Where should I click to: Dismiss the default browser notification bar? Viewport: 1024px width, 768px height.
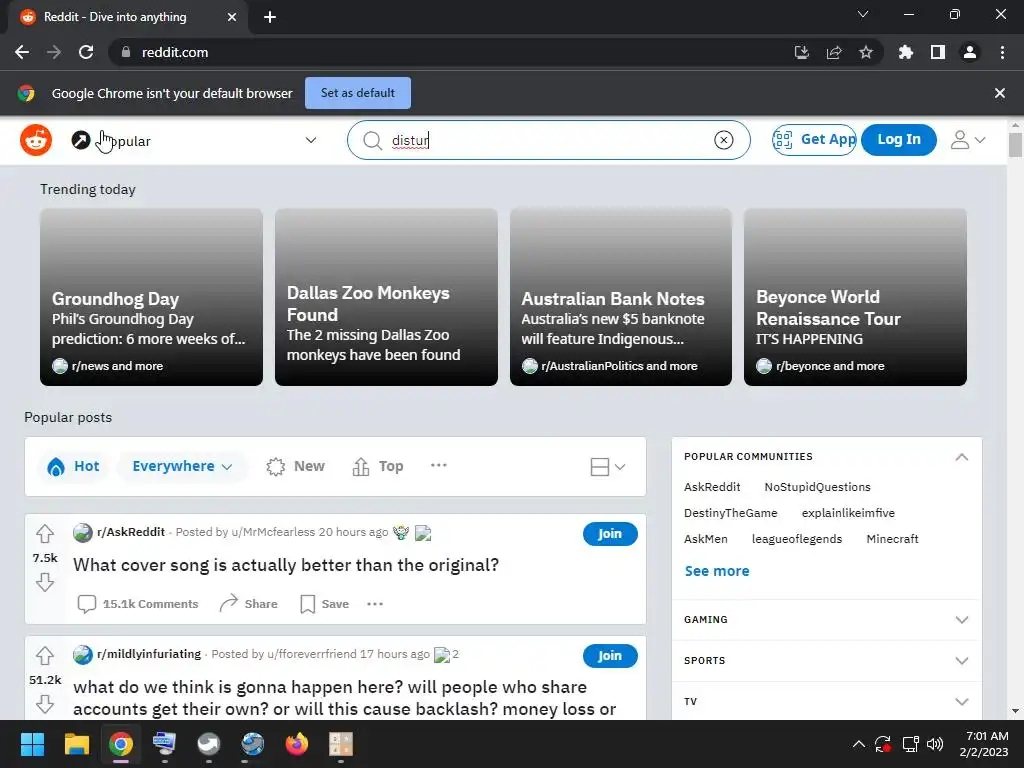pyautogui.click(x=999, y=93)
